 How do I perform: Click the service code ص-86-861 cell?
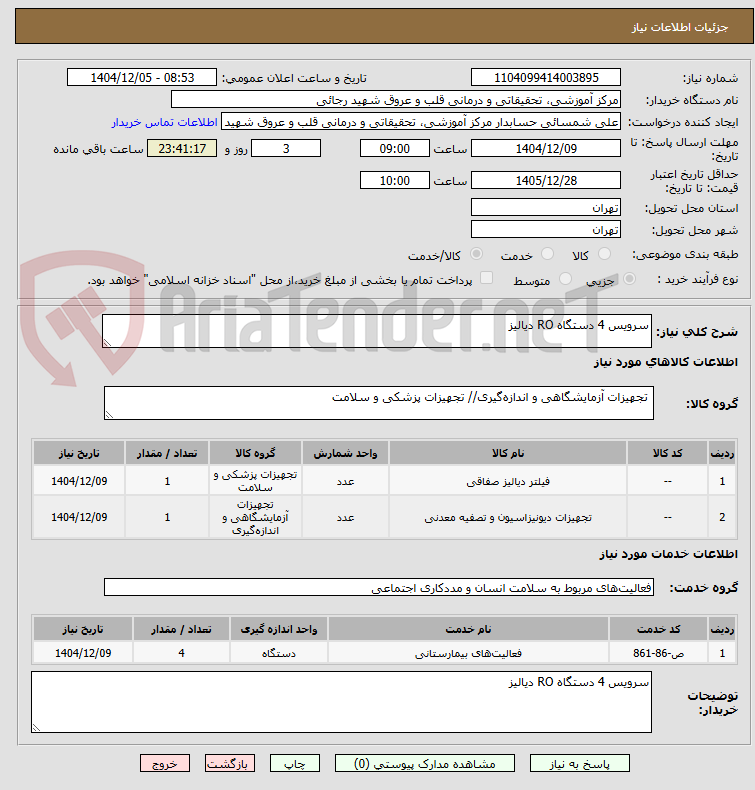658,653
